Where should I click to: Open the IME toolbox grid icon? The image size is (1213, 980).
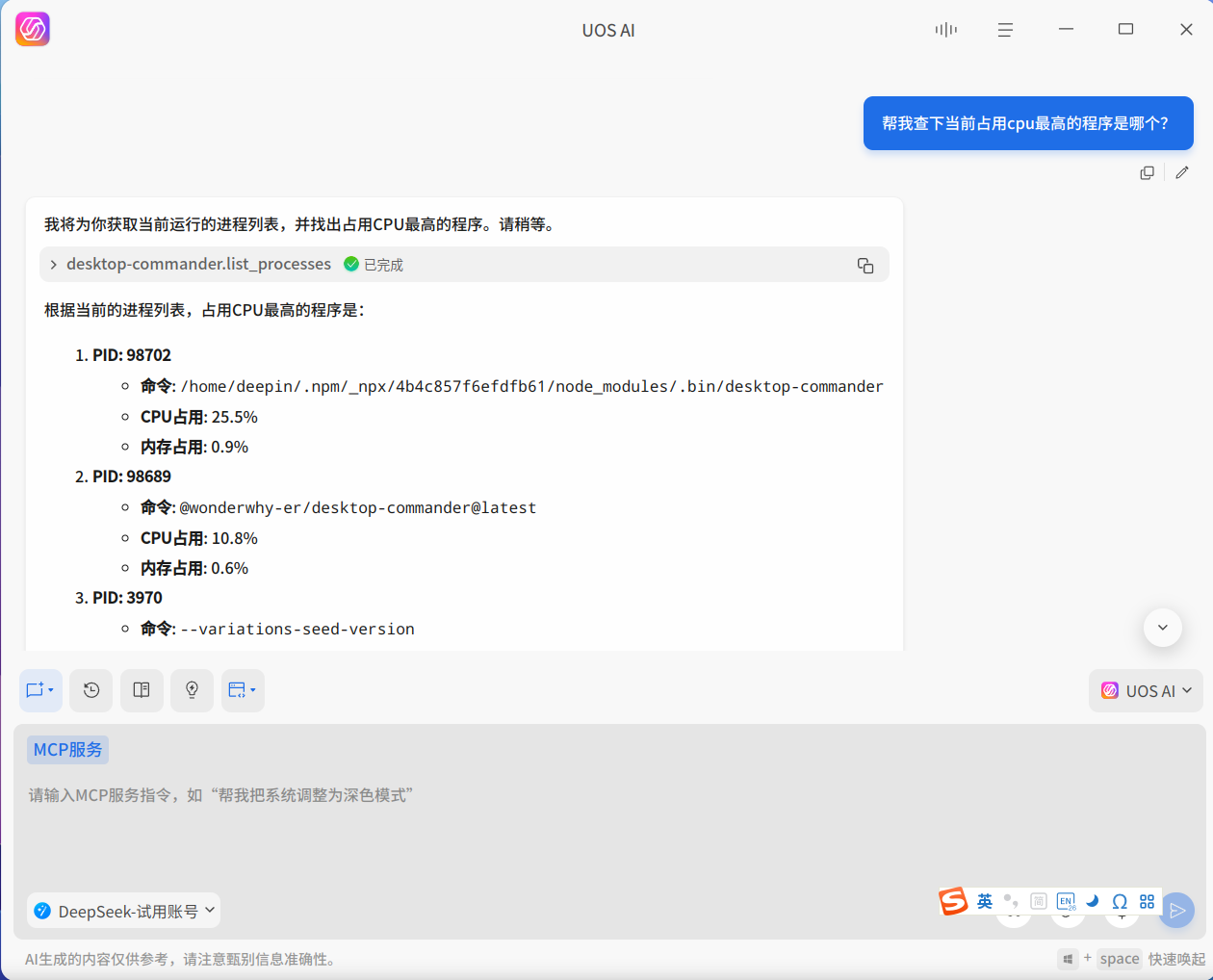click(x=1147, y=901)
